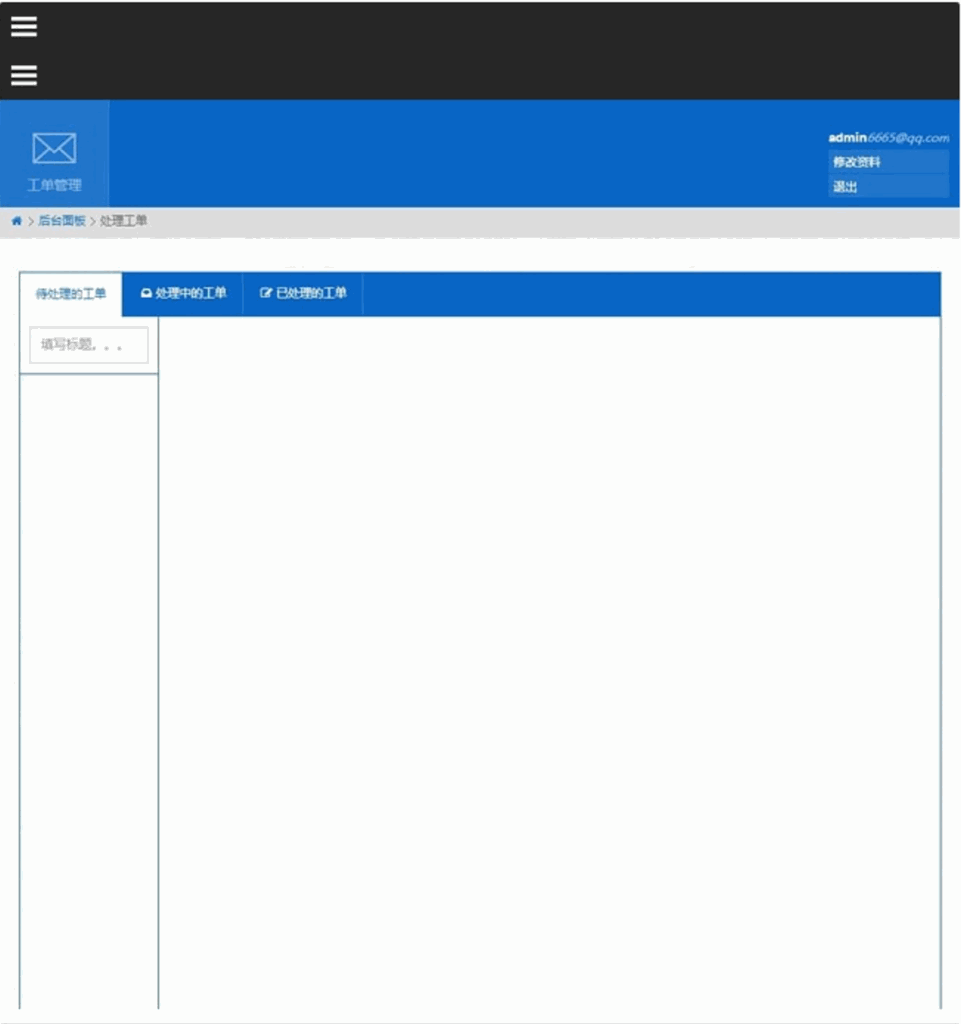Screen dimensions: 961x1024
Task: Toggle to the 待处理的工单 view
Action: point(70,293)
